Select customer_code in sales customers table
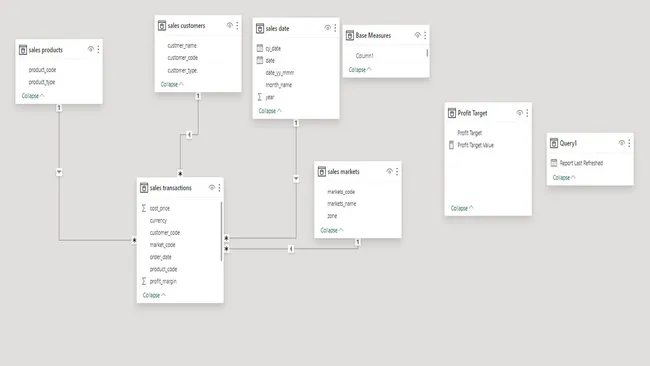This screenshot has height=366, width=650. [x=182, y=58]
